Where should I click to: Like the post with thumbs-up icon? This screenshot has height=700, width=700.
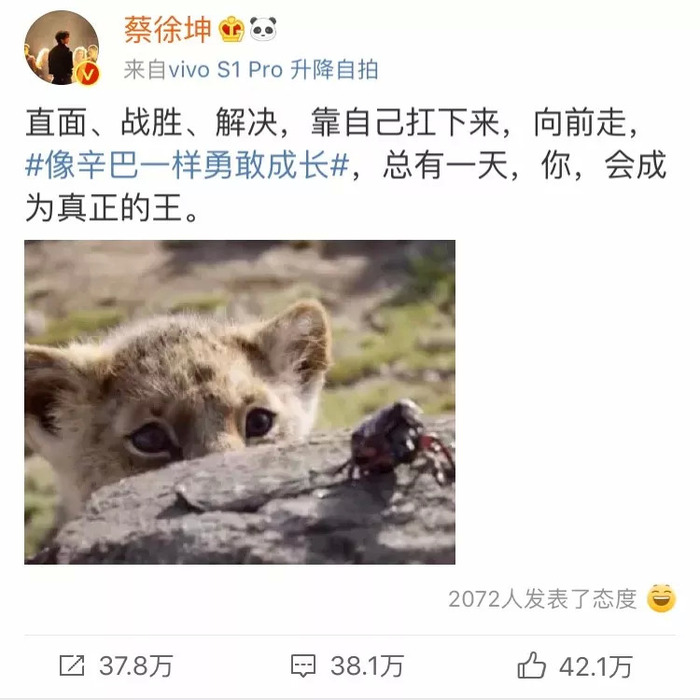(x=531, y=665)
